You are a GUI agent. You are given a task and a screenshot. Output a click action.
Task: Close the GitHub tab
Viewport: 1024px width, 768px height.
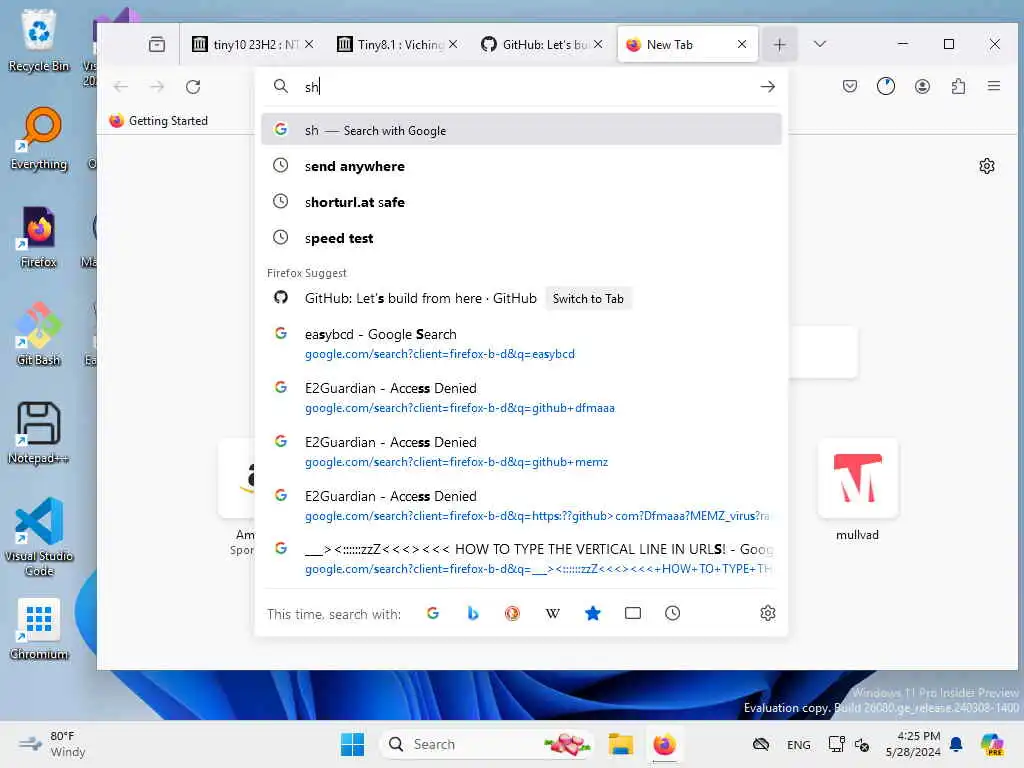tap(598, 44)
